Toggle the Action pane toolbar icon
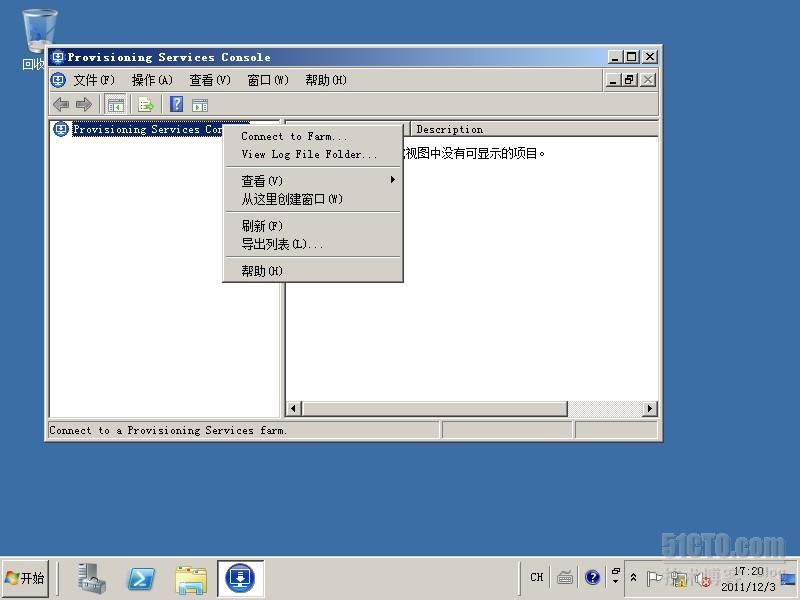Viewport: 800px width, 600px height. click(200, 105)
